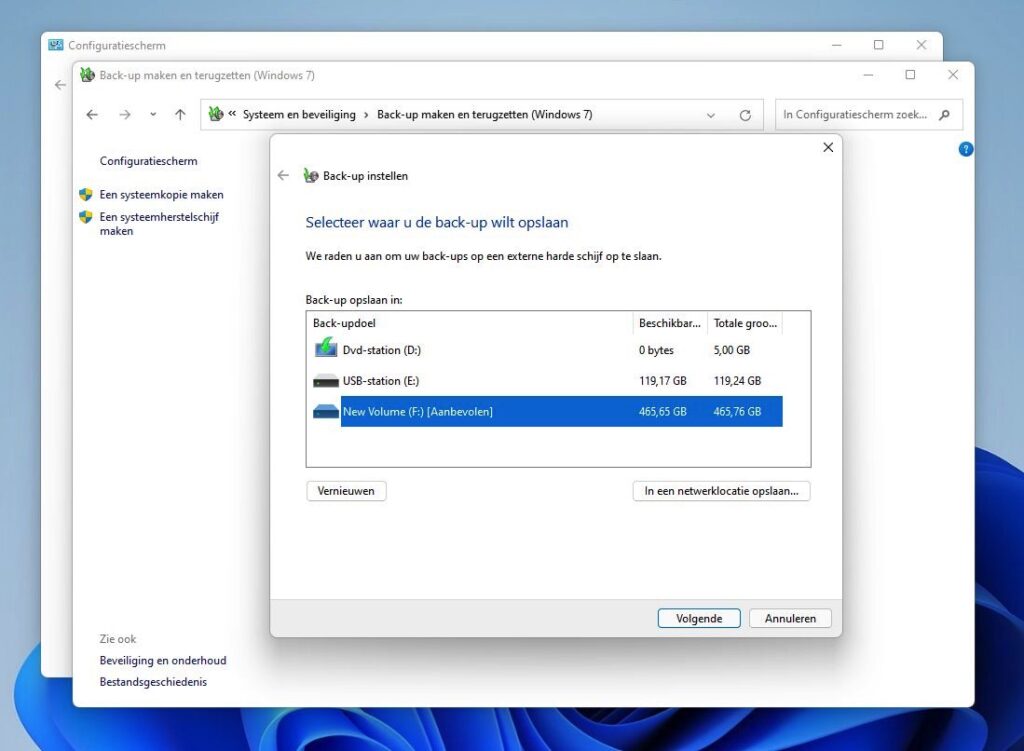Image resolution: width=1024 pixels, height=751 pixels.
Task: Click the Back-up instellen wizard icon
Action: coord(311,176)
